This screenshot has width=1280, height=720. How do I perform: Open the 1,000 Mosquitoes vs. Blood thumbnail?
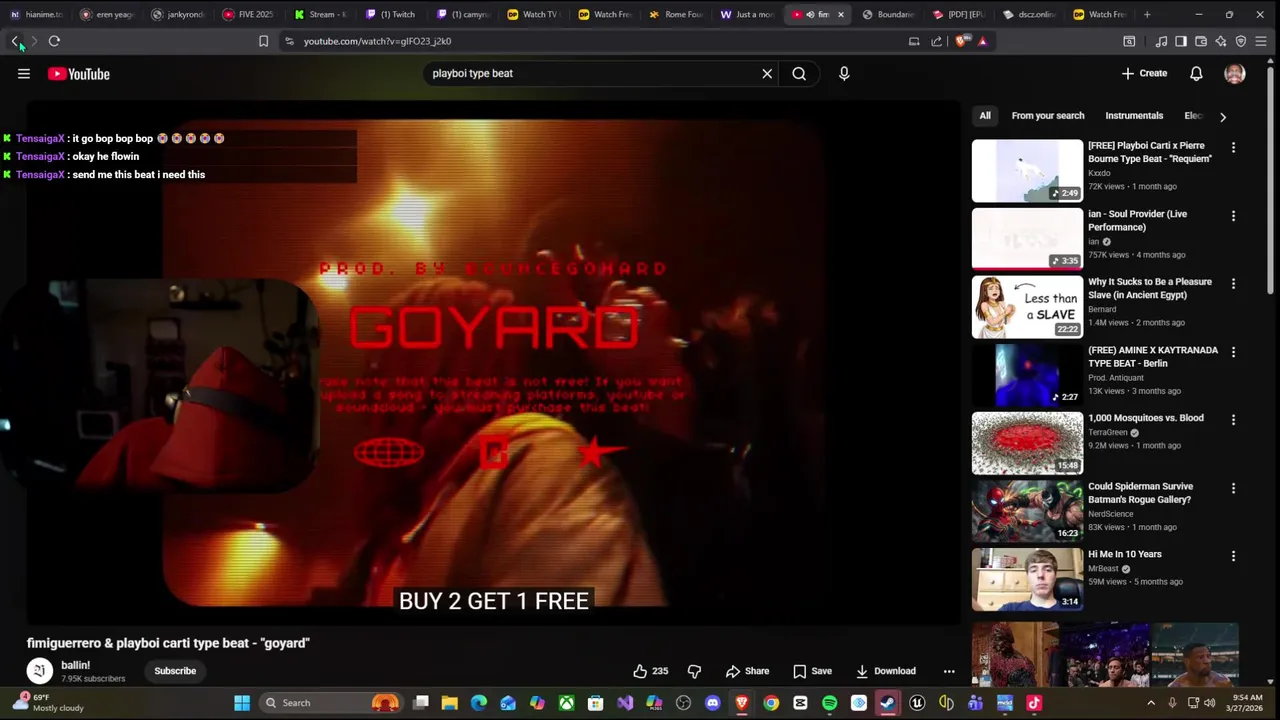(x=1027, y=443)
